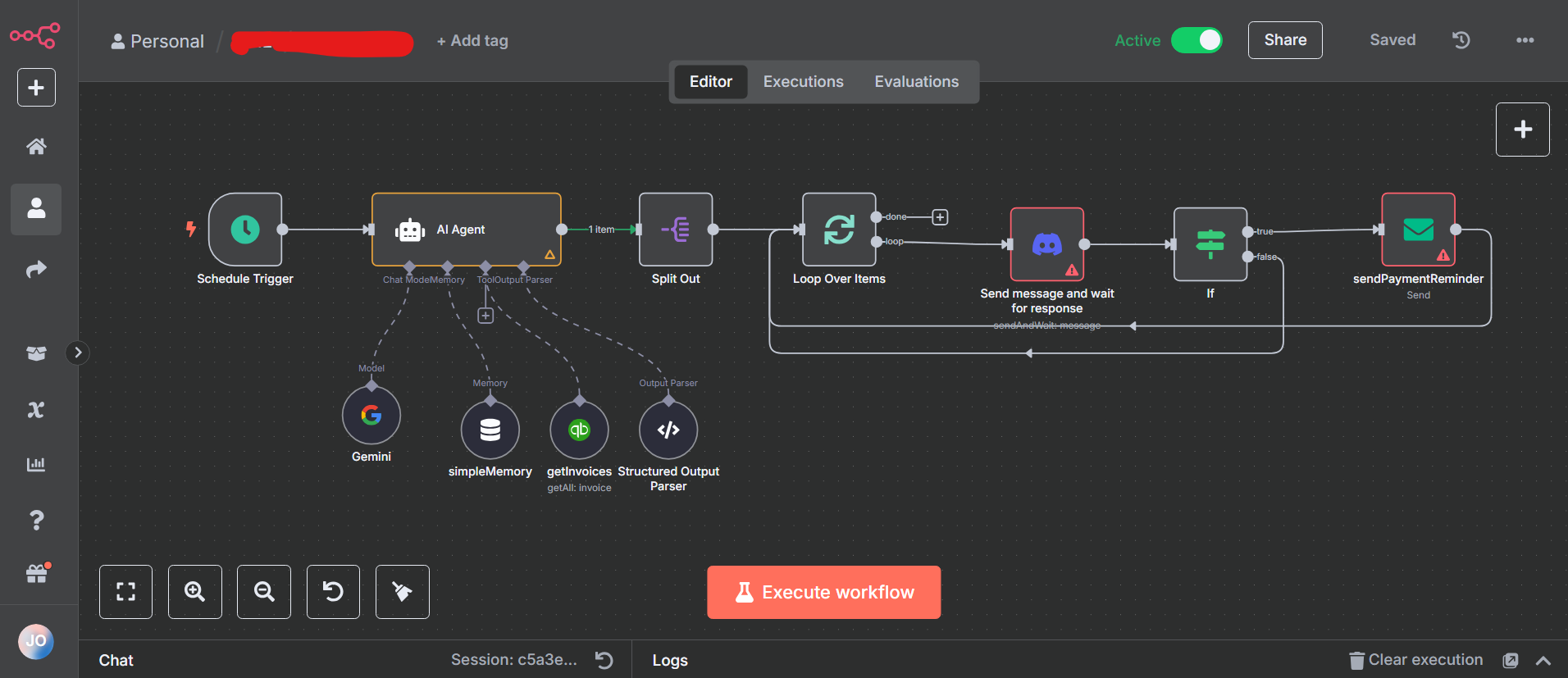Open the templates box icon in sidebar
This screenshot has width=1568, height=678.
[x=36, y=353]
